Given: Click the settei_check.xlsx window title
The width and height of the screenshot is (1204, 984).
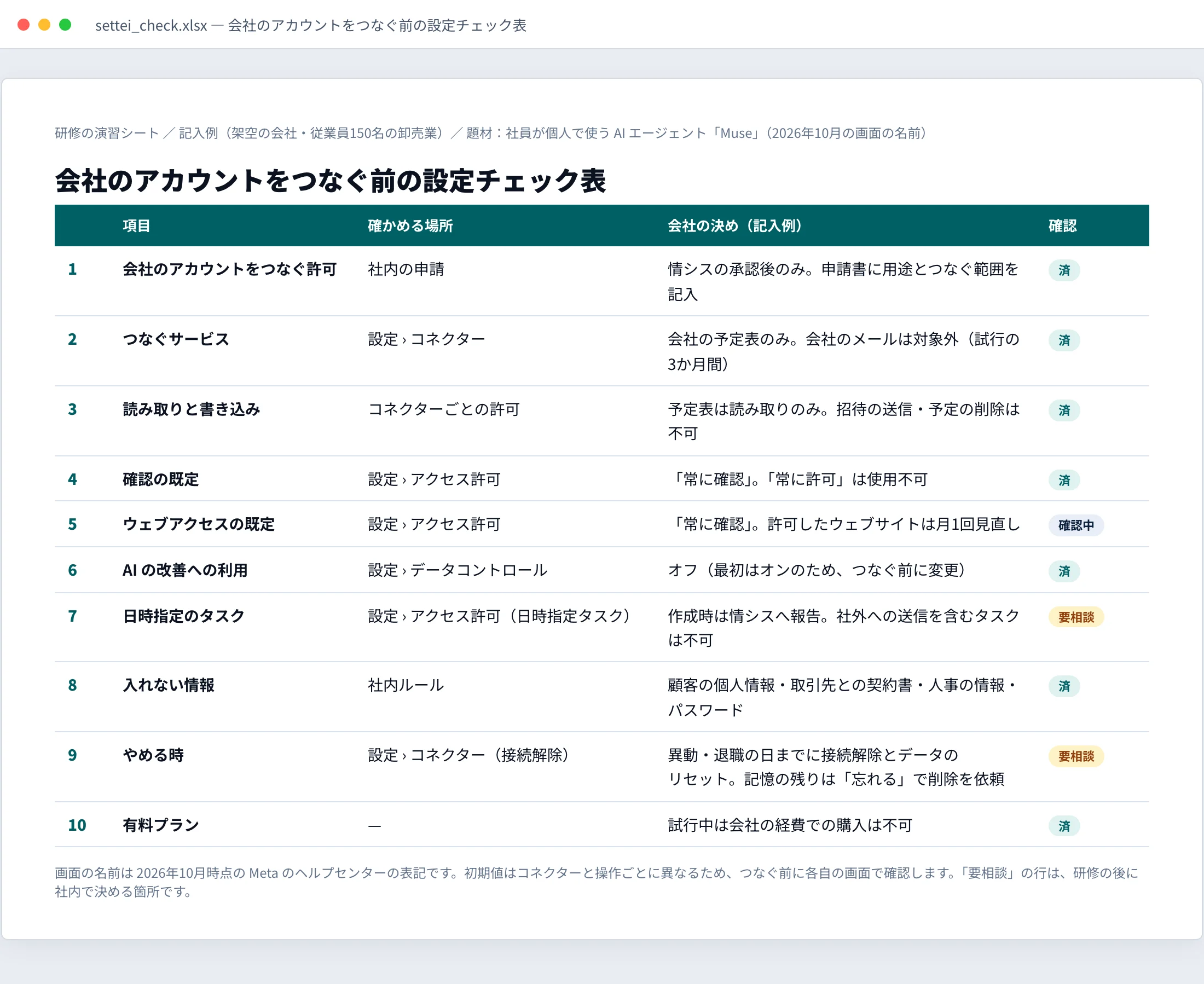Looking at the screenshot, I should click(311, 26).
